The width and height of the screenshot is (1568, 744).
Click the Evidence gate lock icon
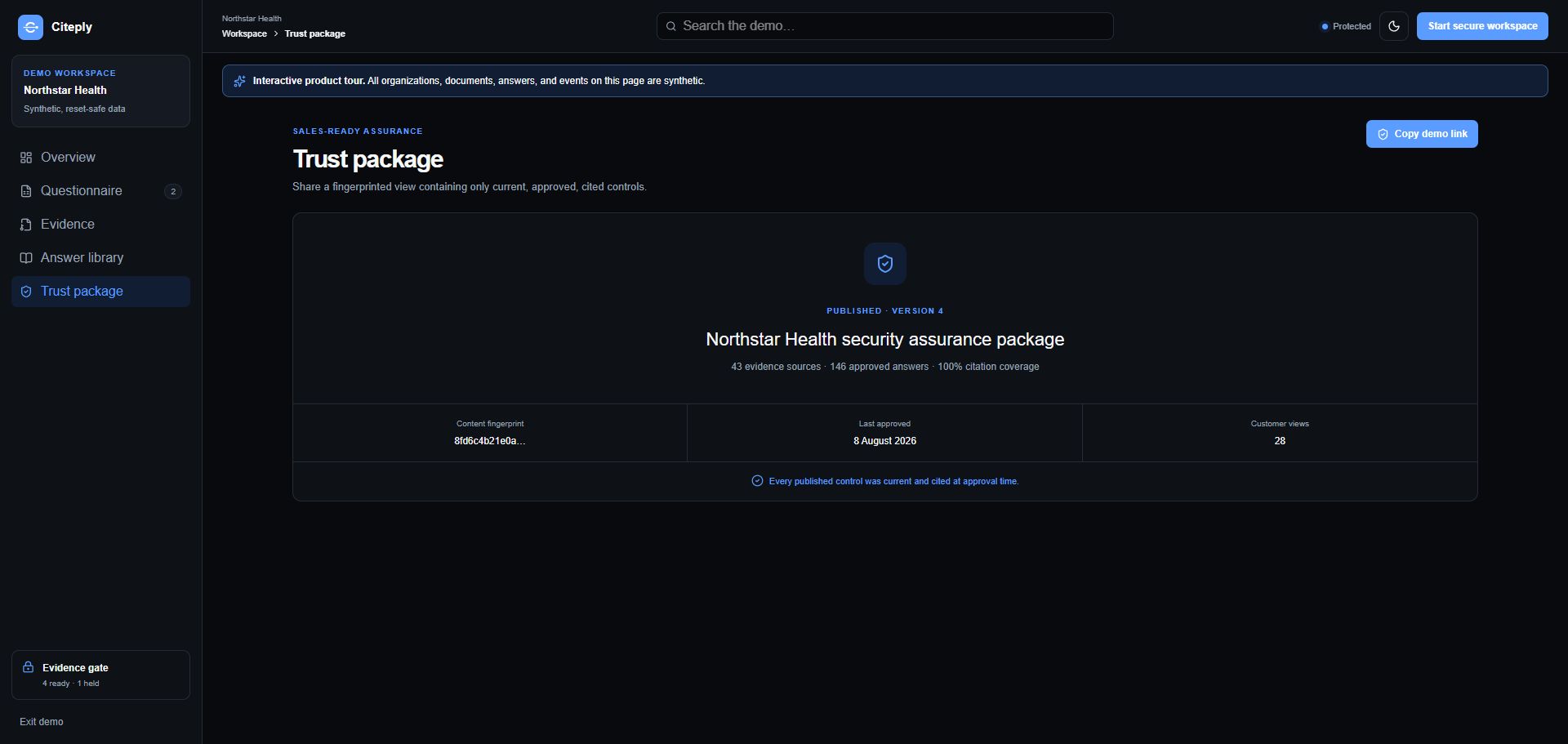pos(29,667)
